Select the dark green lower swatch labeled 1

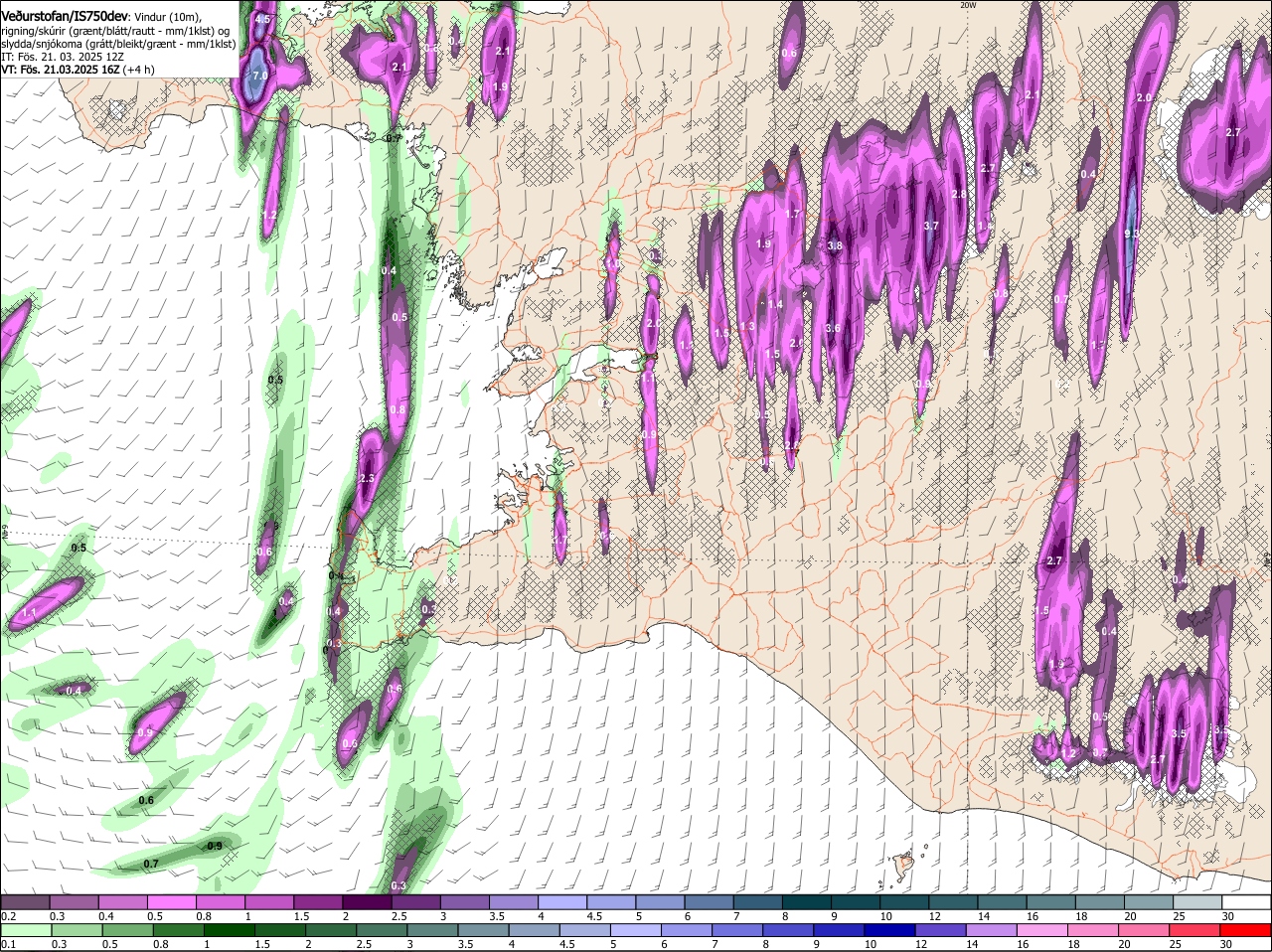coord(230,930)
